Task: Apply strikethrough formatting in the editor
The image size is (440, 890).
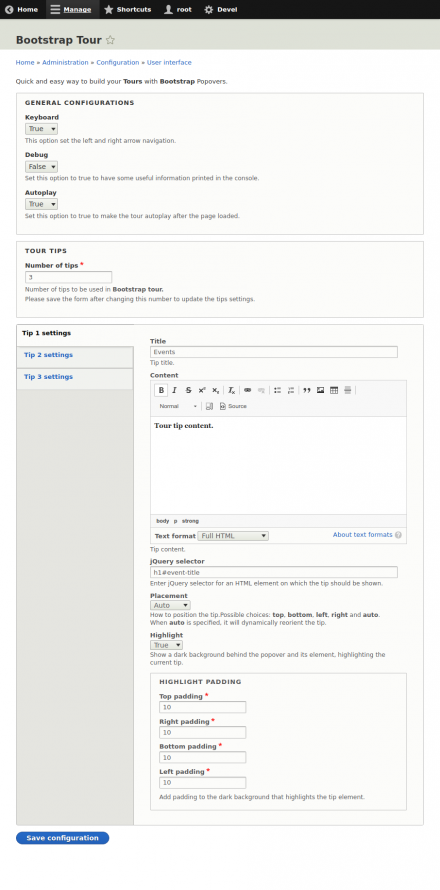Action: click(188, 390)
